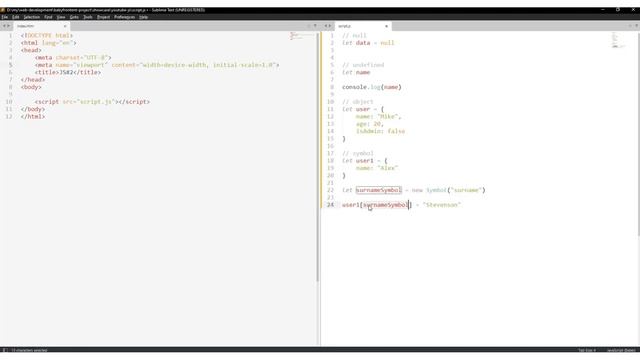Click the right pane vertical scrollbar
The image size is (640, 360).
(x=638, y=134)
